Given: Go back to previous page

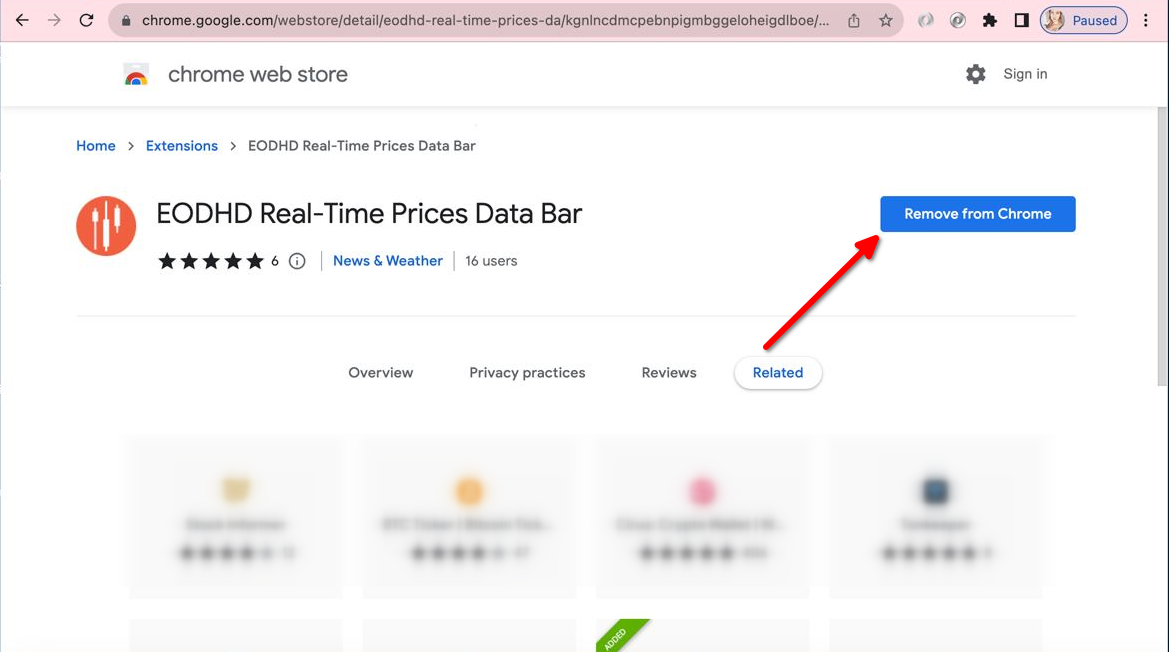Looking at the screenshot, I should click(x=22, y=20).
